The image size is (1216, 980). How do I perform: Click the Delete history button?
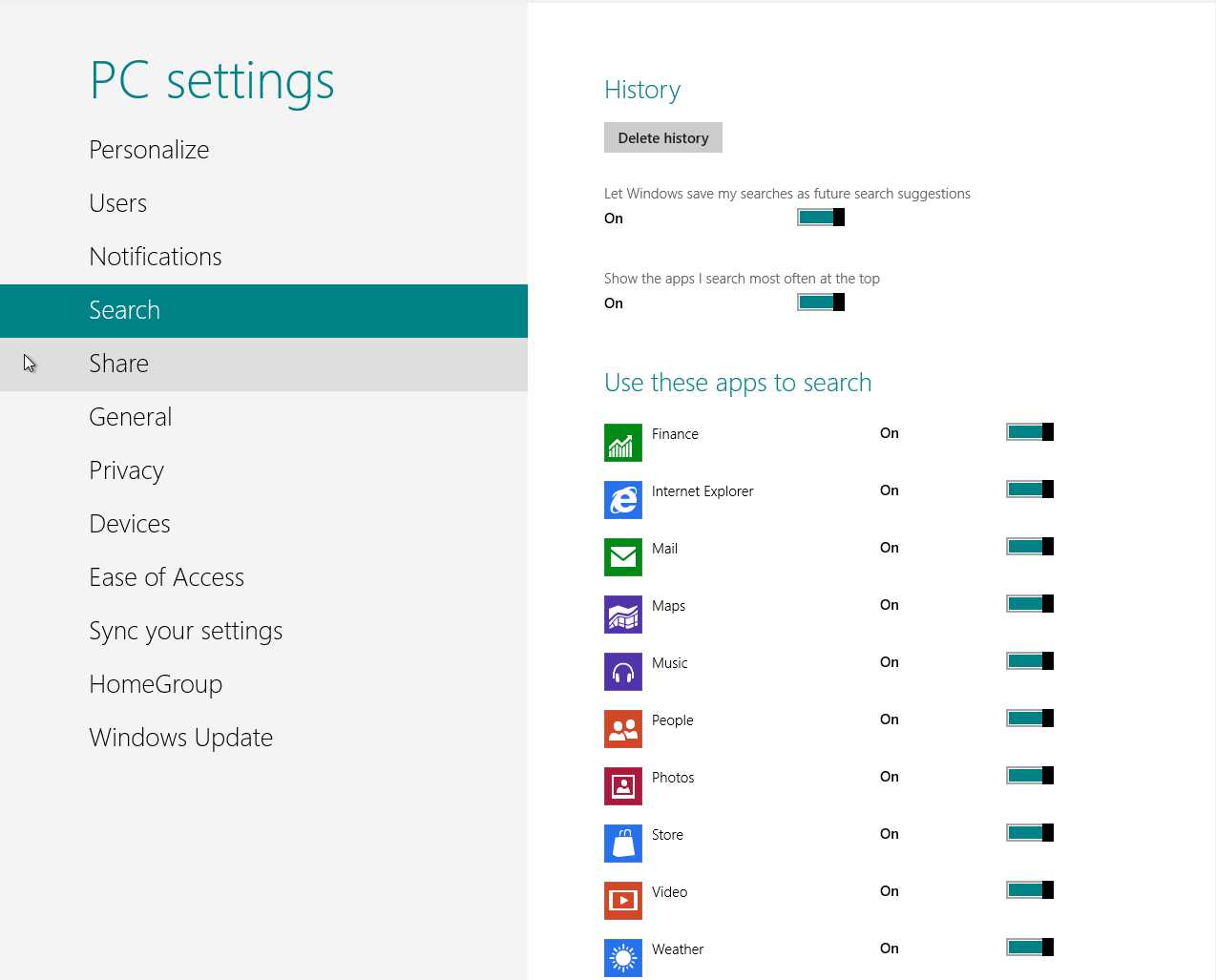(x=663, y=137)
